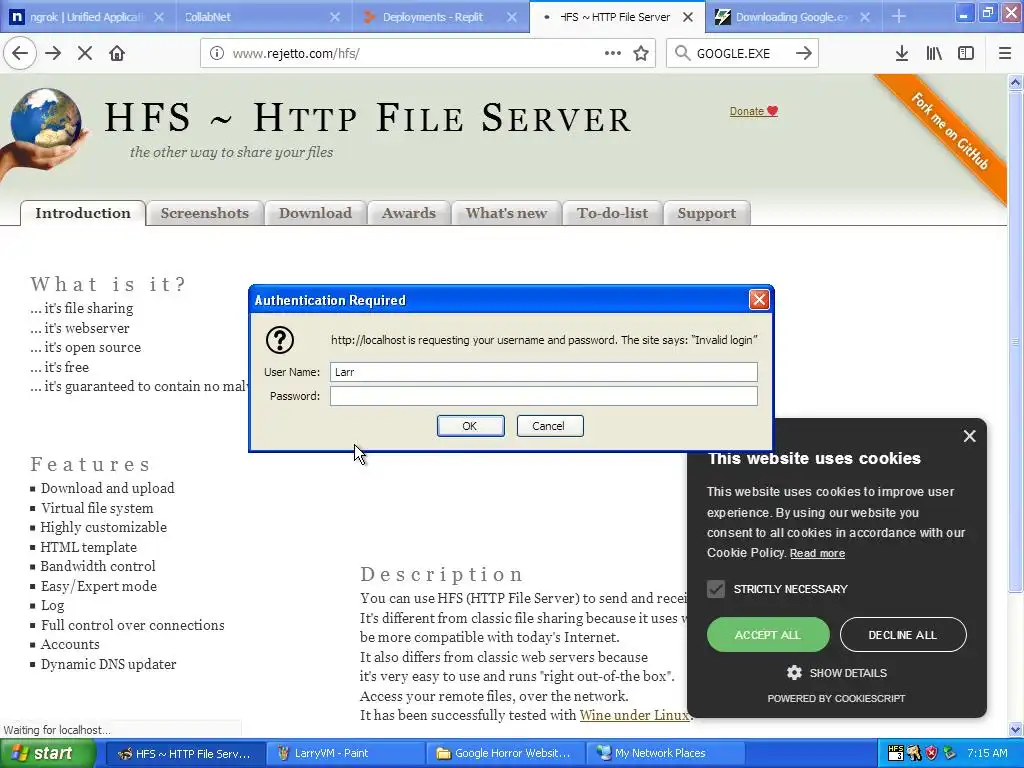Follow the Wine under Linux link
Image resolution: width=1024 pixels, height=768 pixels.
(633, 715)
